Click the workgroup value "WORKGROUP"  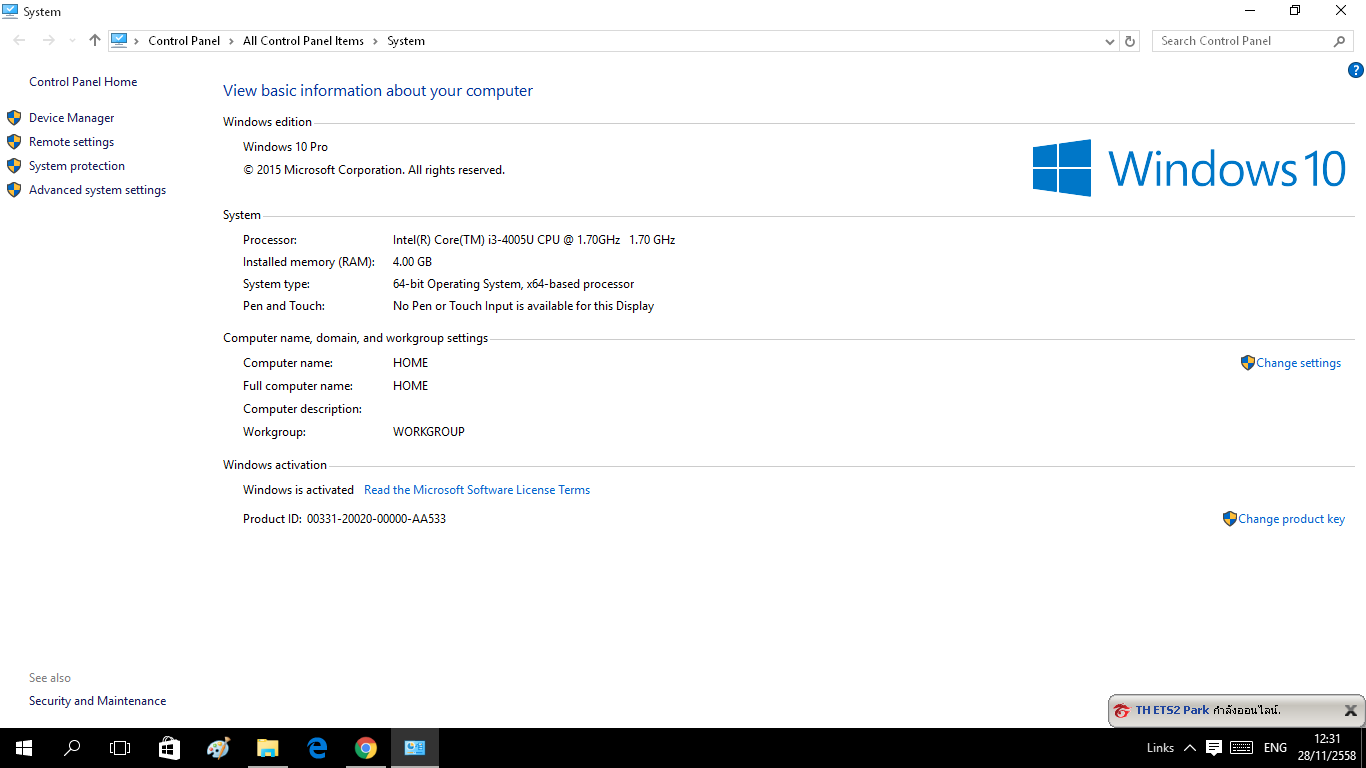tap(429, 432)
